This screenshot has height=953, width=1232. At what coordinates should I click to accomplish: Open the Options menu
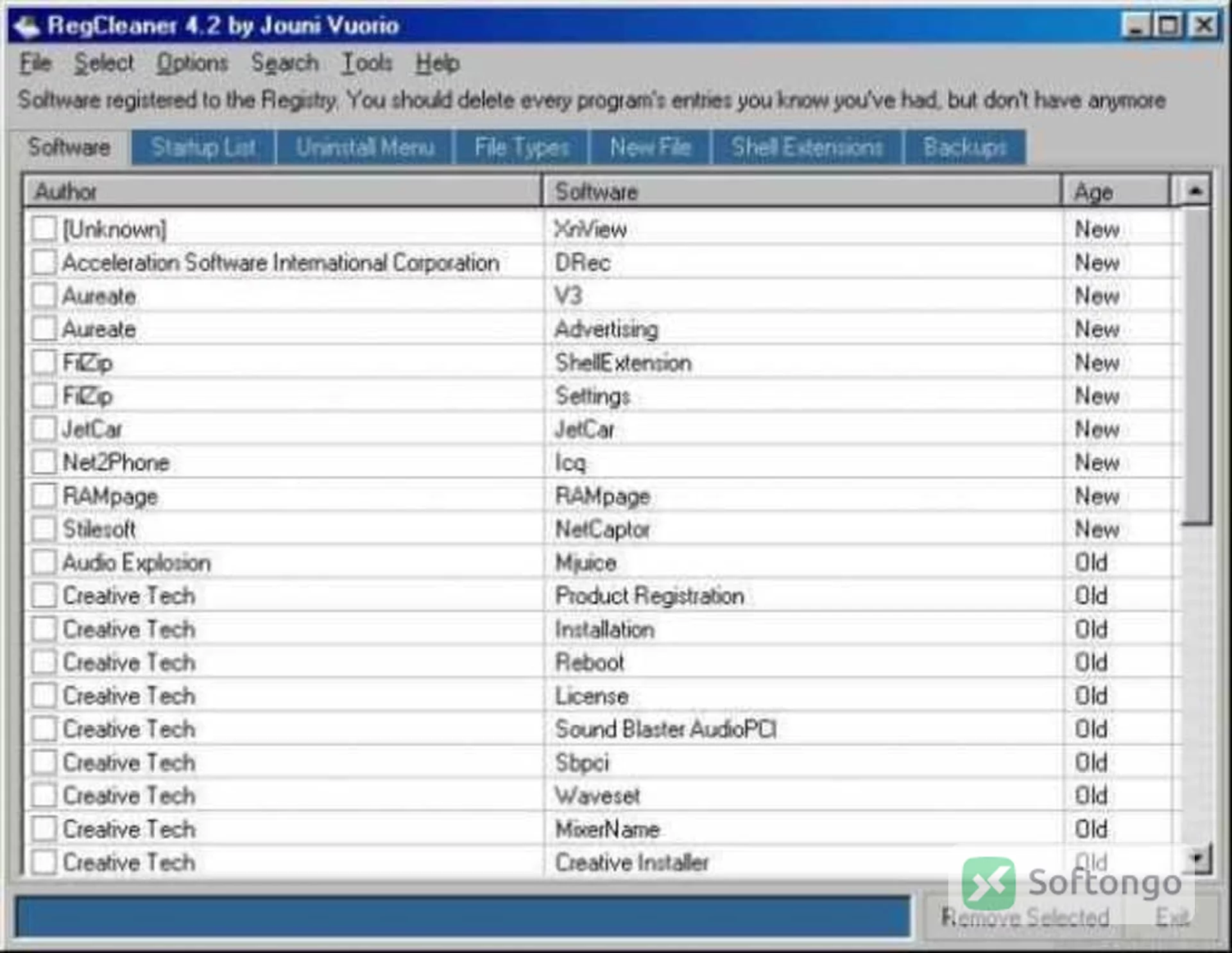click(x=192, y=63)
